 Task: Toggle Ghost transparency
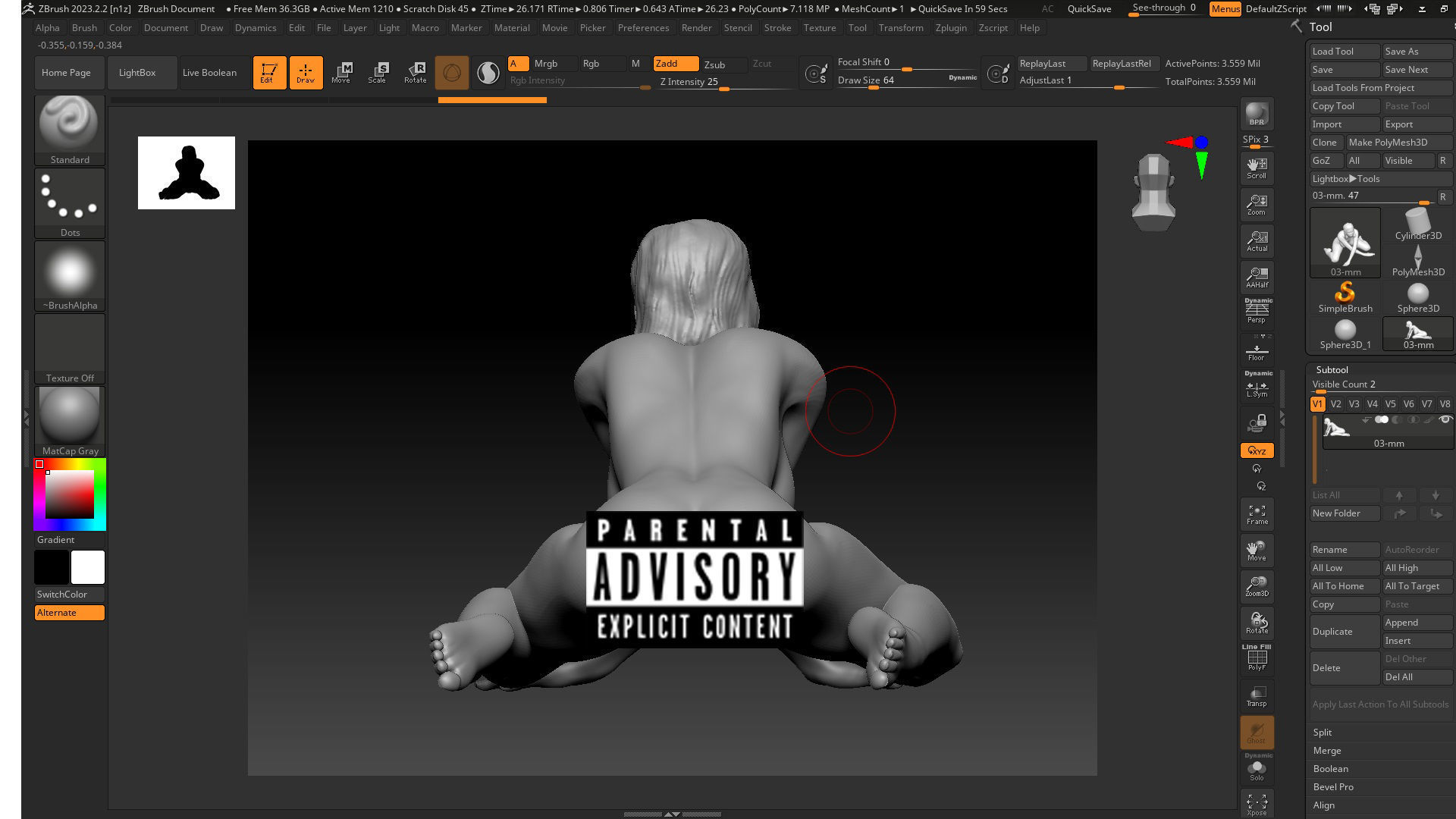pos(1257,733)
